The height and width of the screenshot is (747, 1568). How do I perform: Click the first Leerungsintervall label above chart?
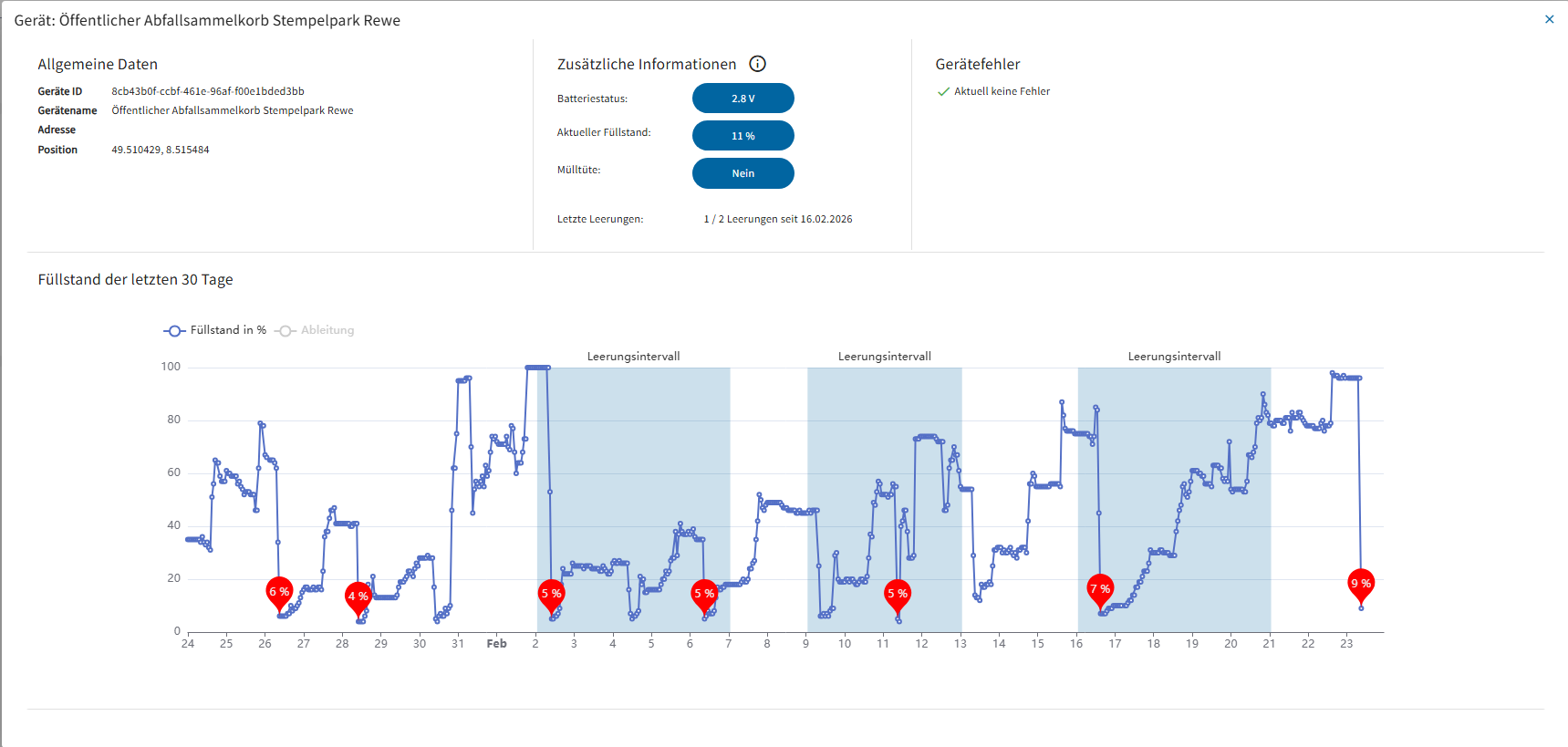633,357
